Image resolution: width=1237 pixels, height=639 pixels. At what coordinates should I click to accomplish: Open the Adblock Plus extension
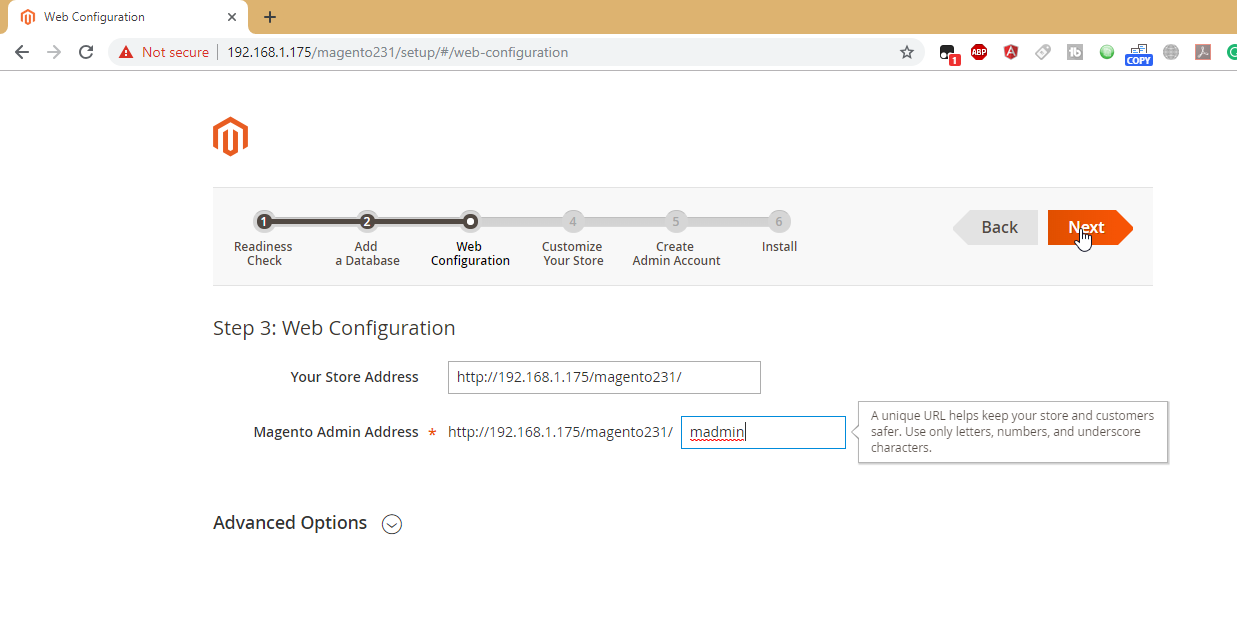pos(979,52)
